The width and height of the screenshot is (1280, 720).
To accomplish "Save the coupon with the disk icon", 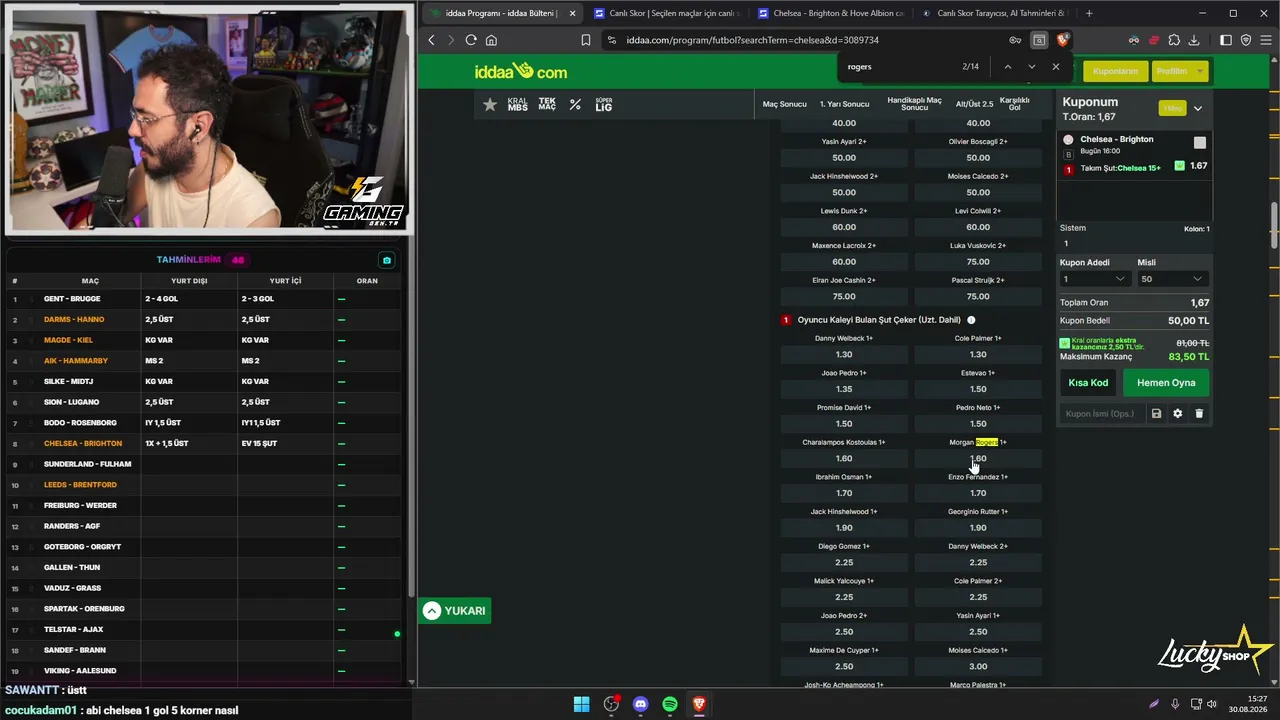I will point(1156,413).
